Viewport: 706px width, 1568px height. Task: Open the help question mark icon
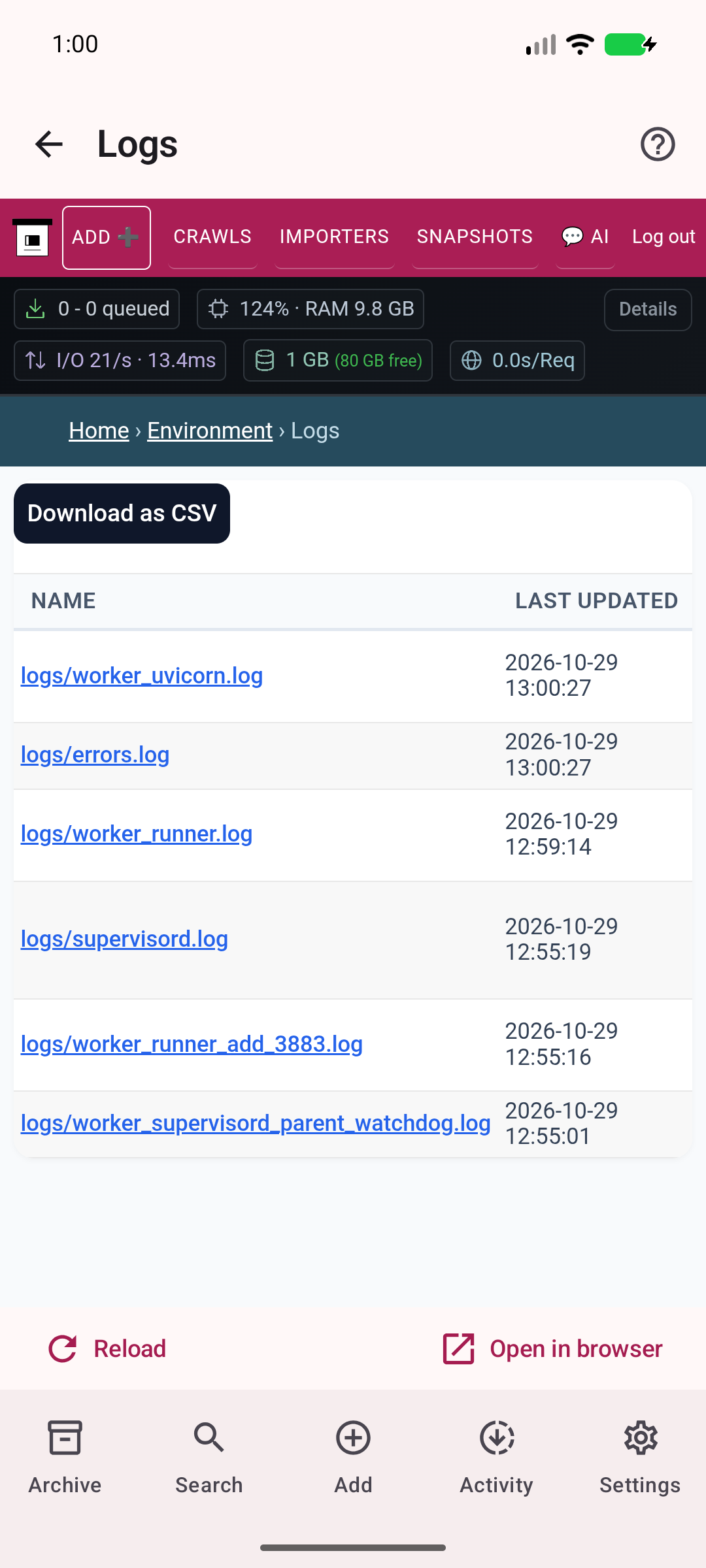658,144
